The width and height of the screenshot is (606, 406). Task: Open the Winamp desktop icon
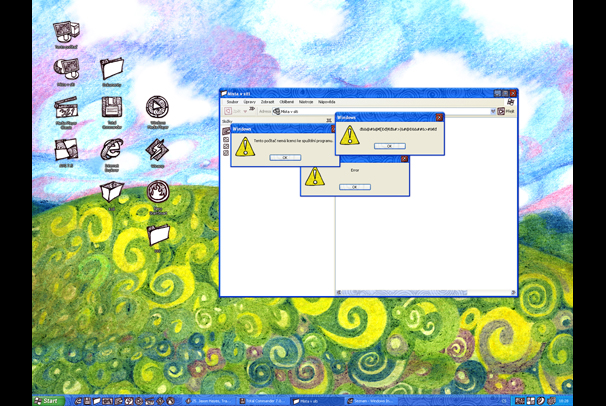[x=156, y=150]
